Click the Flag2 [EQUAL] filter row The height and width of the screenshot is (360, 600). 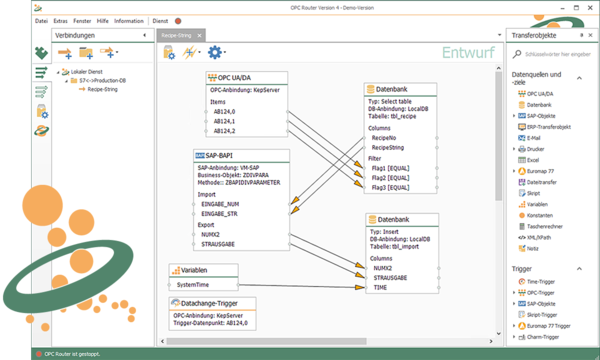tap(390, 178)
